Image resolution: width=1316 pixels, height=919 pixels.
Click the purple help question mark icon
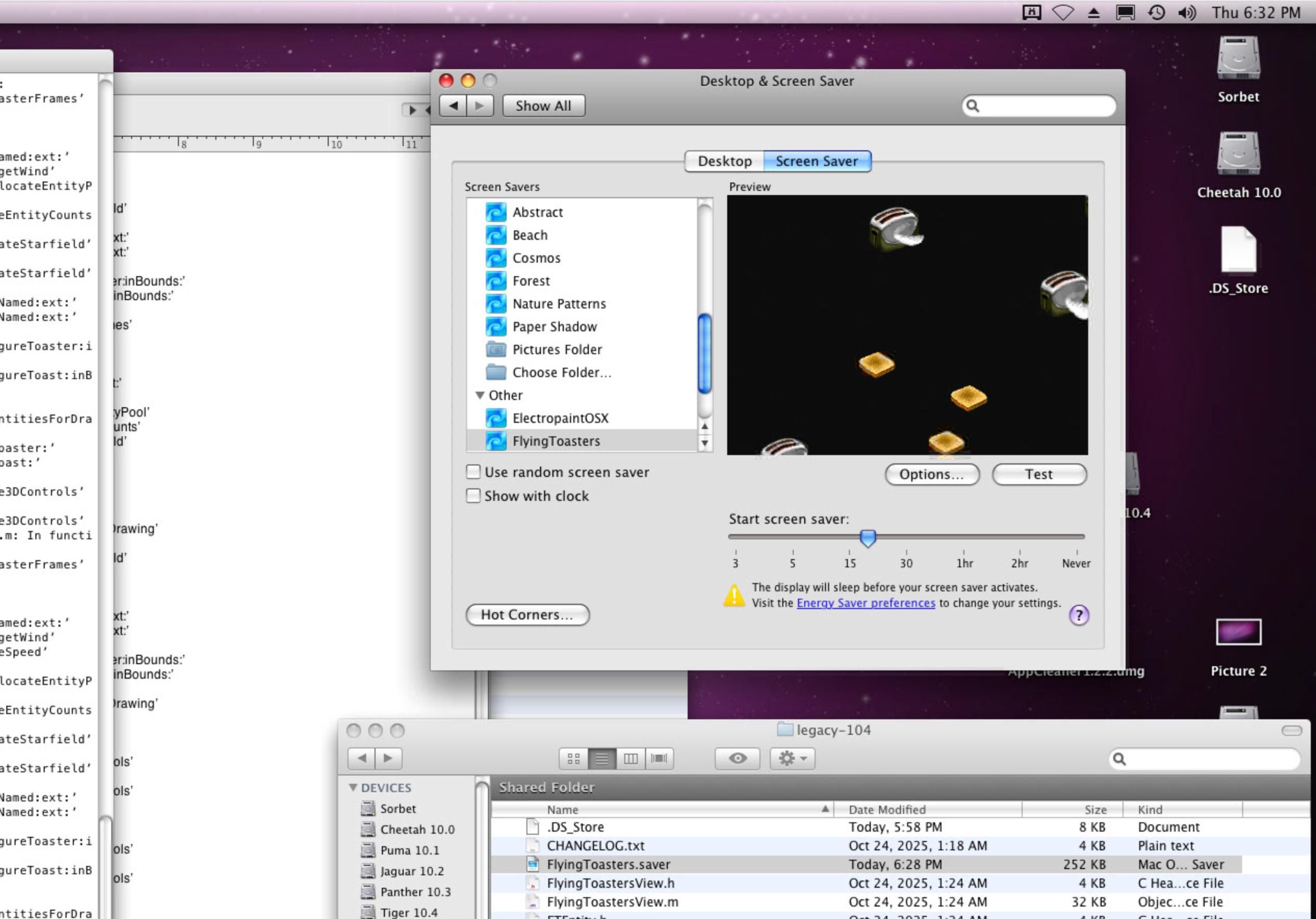[1079, 615]
